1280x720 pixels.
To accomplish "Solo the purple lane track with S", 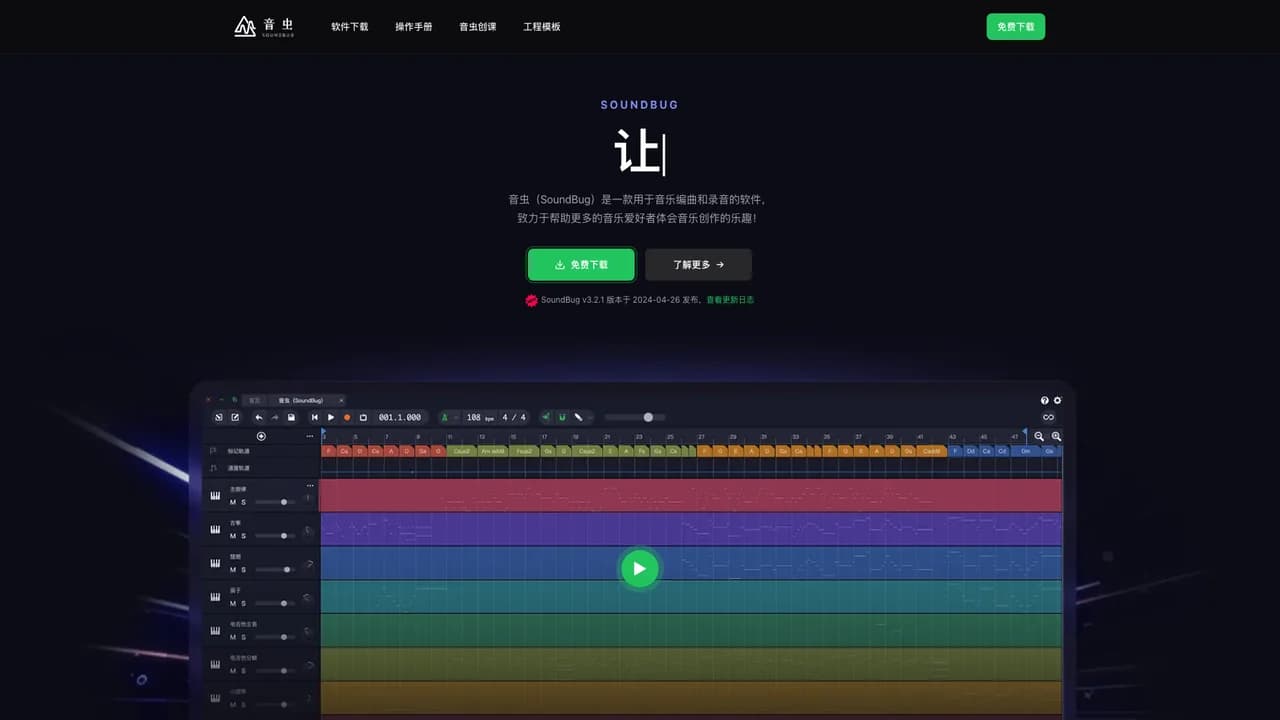I will pyautogui.click(x=243, y=536).
